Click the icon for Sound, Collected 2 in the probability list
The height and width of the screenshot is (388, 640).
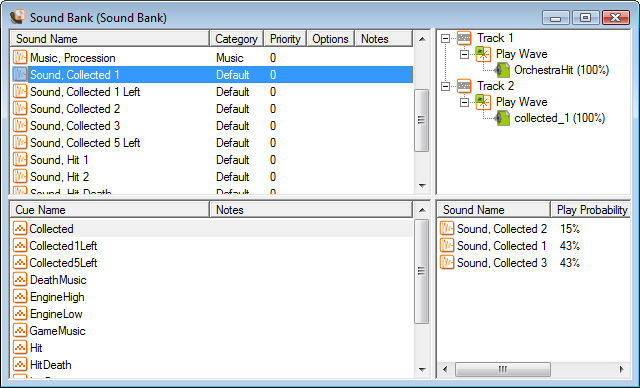pyautogui.click(x=447, y=228)
